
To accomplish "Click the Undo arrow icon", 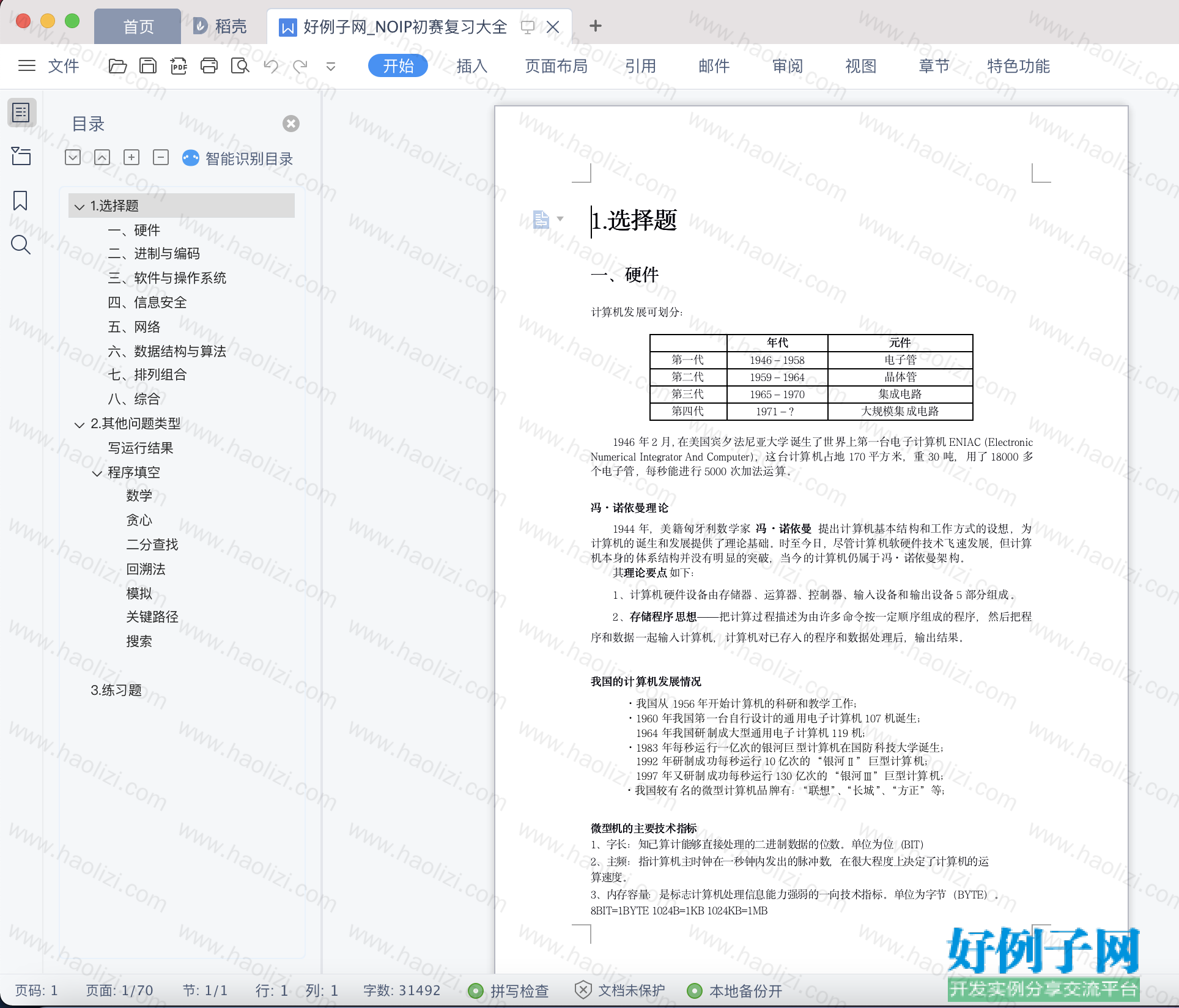I will point(271,65).
